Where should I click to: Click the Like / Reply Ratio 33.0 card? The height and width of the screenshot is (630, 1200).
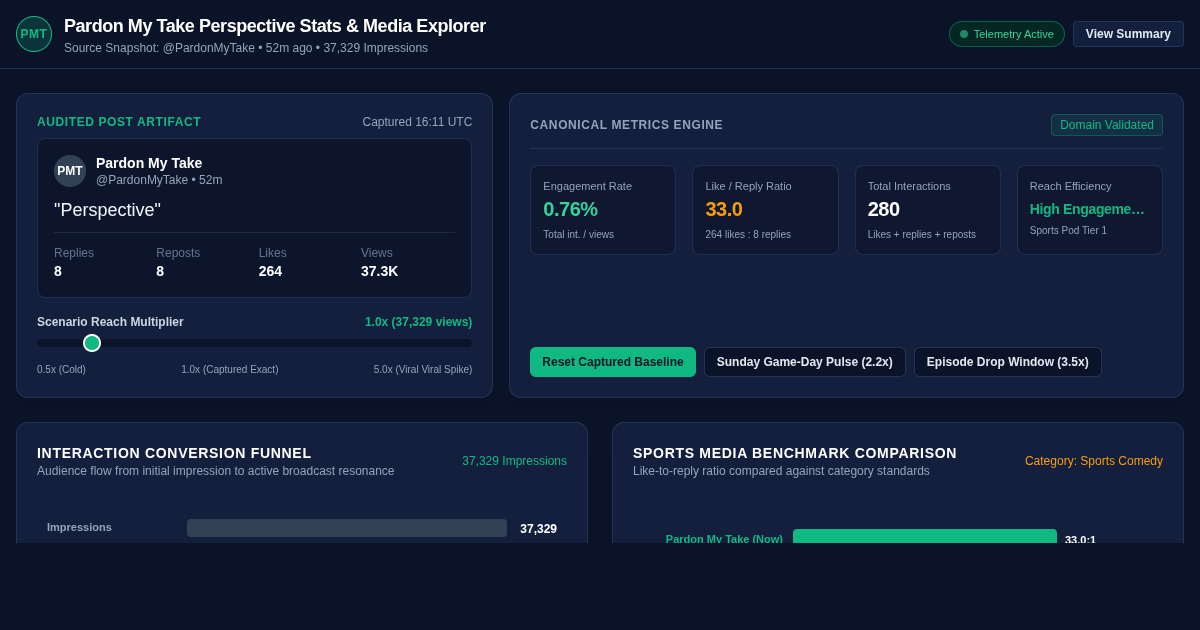pyautogui.click(x=765, y=210)
